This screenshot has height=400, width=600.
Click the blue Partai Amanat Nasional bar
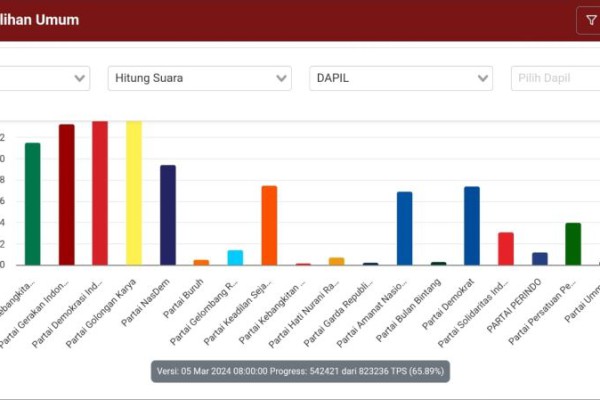click(x=404, y=229)
